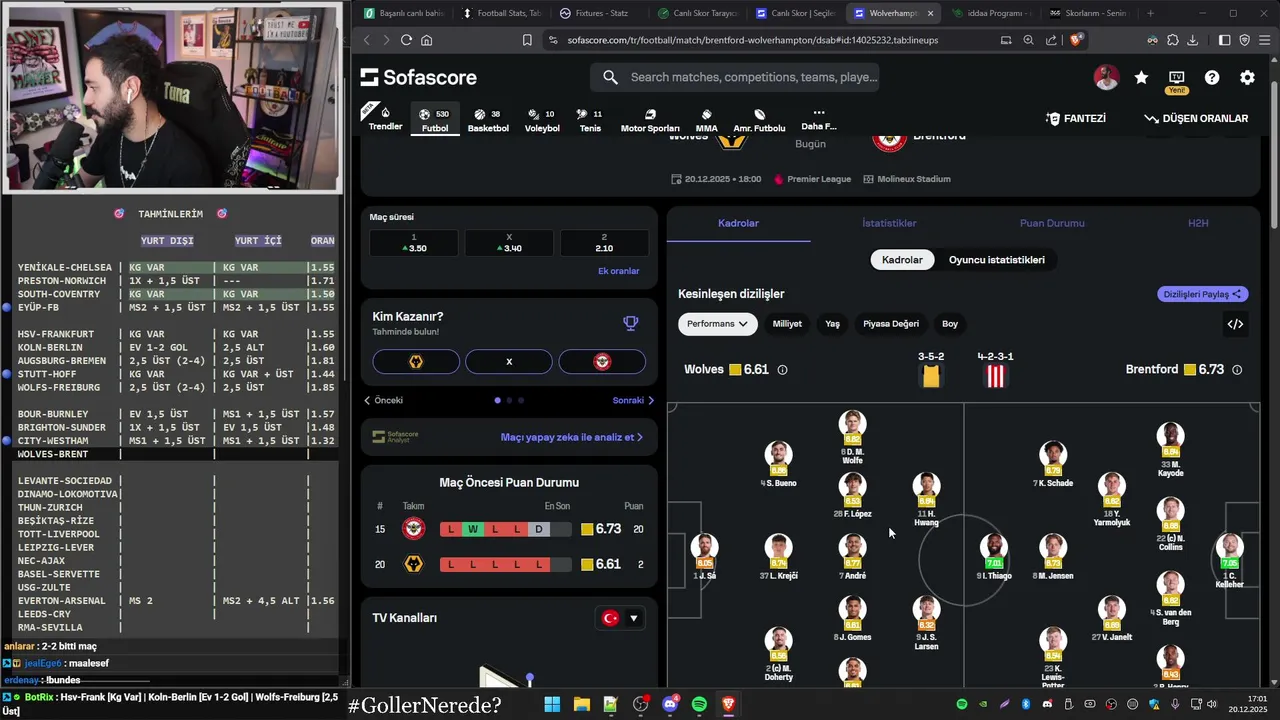Switch to the Fixtures - Statz tab
Image resolution: width=1280 pixels, height=720 pixels.
[x=595, y=13]
